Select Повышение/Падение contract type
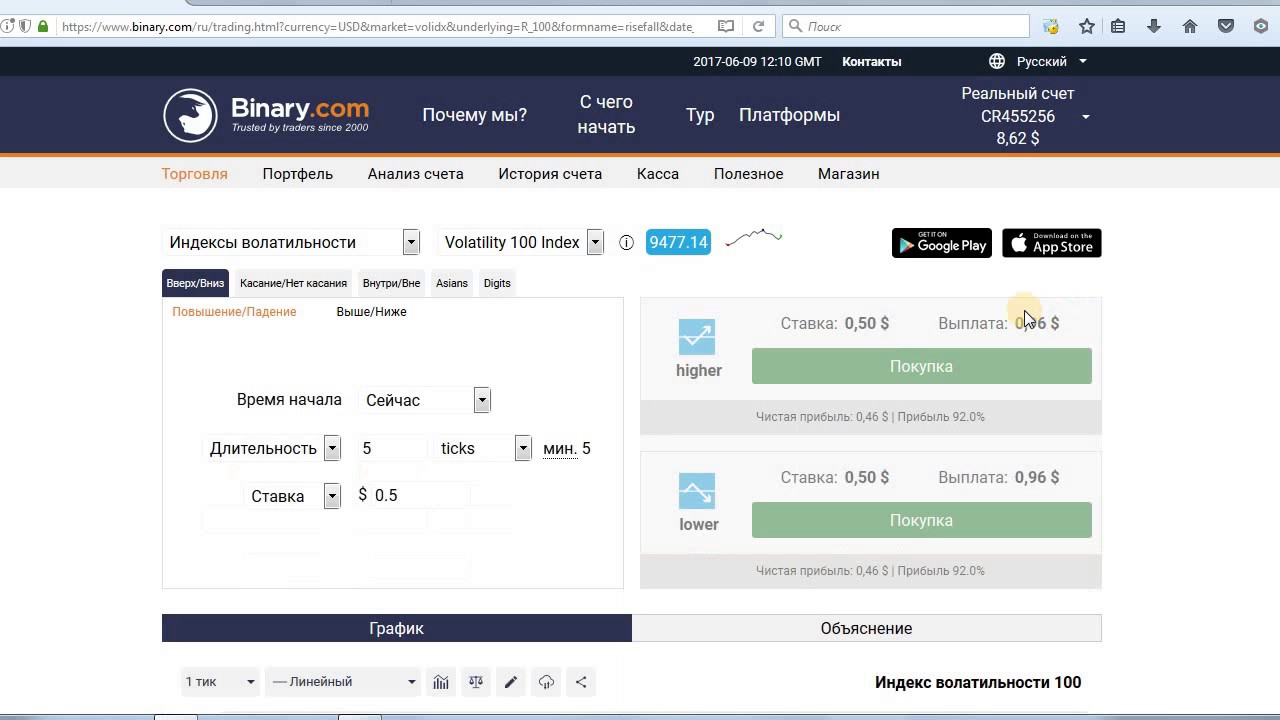The width and height of the screenshot is (1280, 720). (x=234, y=312)
